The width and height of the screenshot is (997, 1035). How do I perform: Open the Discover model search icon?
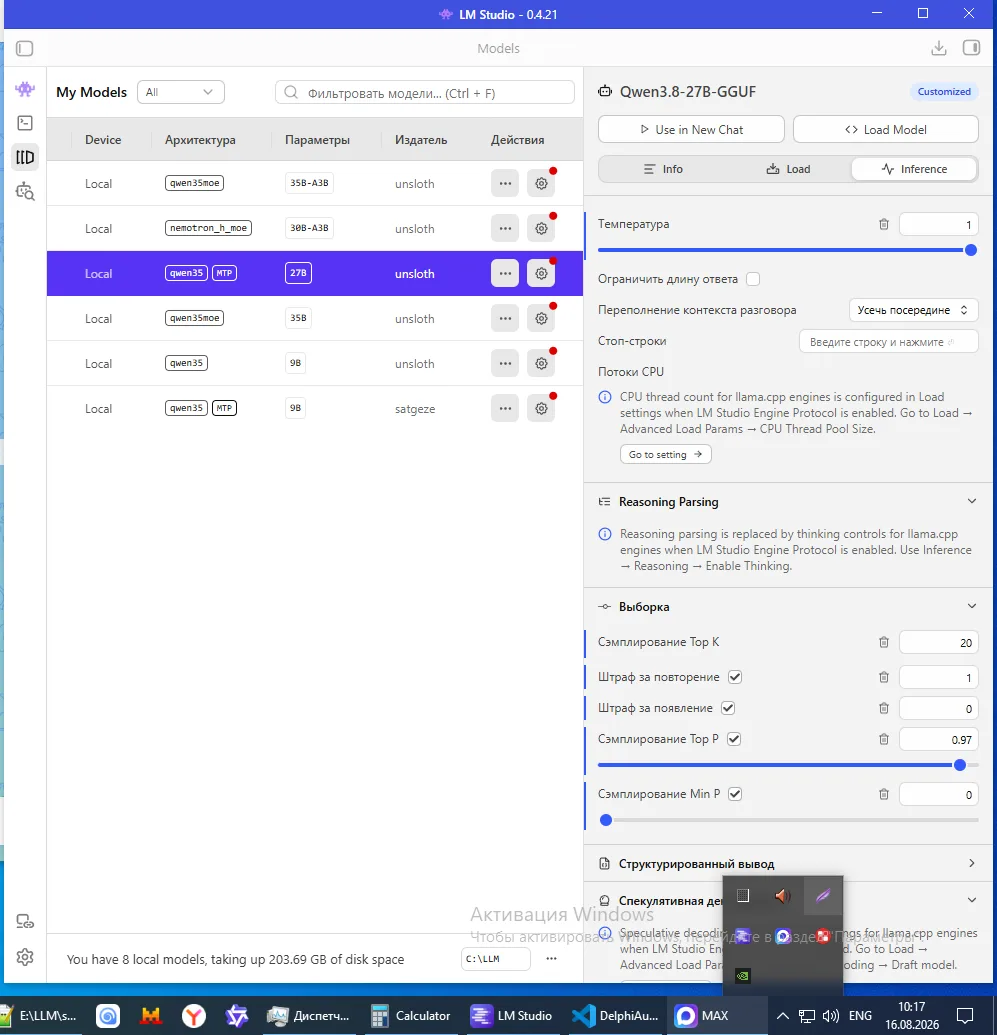tap(25, 191)
